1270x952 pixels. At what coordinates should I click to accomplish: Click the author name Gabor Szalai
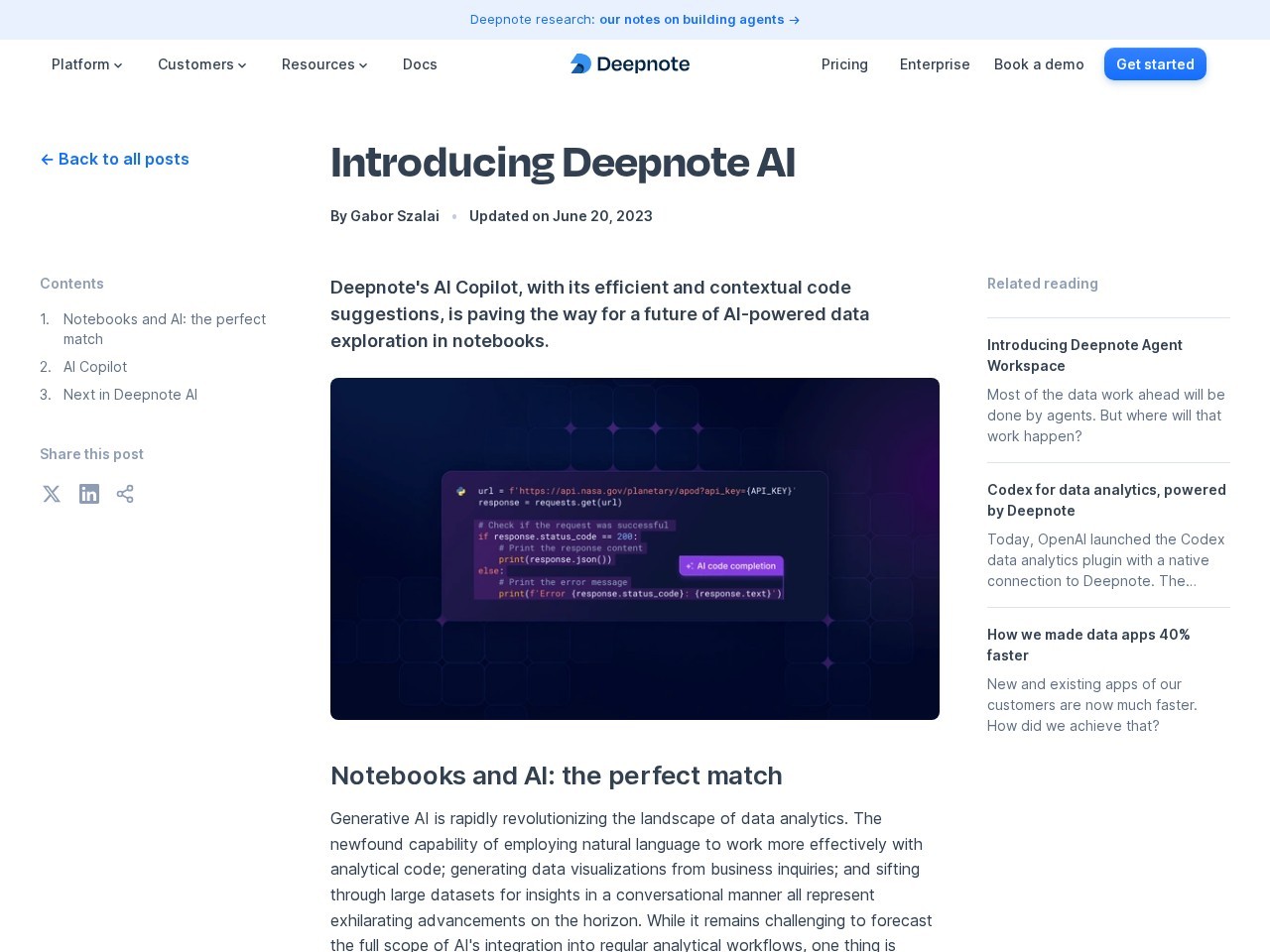[395, 216]
